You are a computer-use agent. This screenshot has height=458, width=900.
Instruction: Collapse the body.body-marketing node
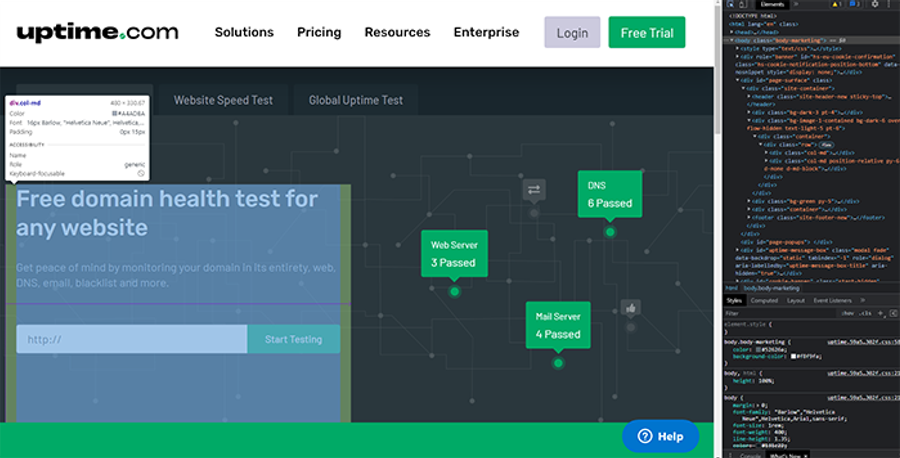click(x=732, y=41)
